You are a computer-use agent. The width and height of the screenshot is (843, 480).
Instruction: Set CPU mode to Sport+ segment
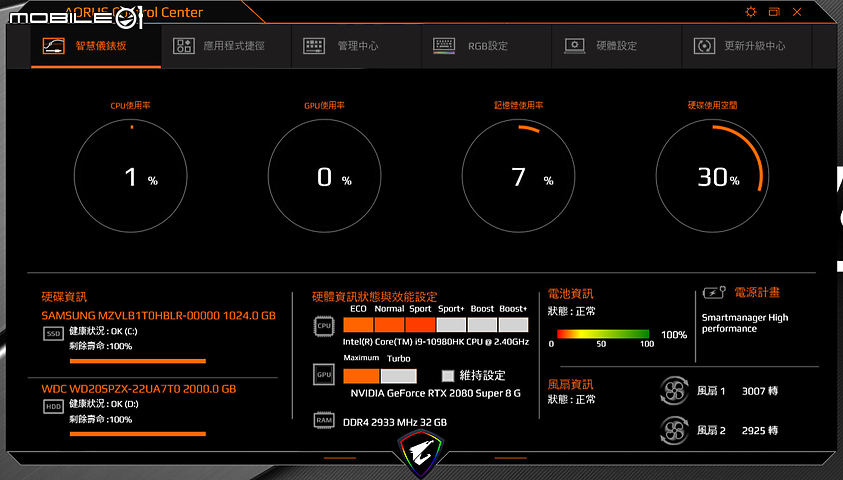pyautogui.click(x=451, y=325)
